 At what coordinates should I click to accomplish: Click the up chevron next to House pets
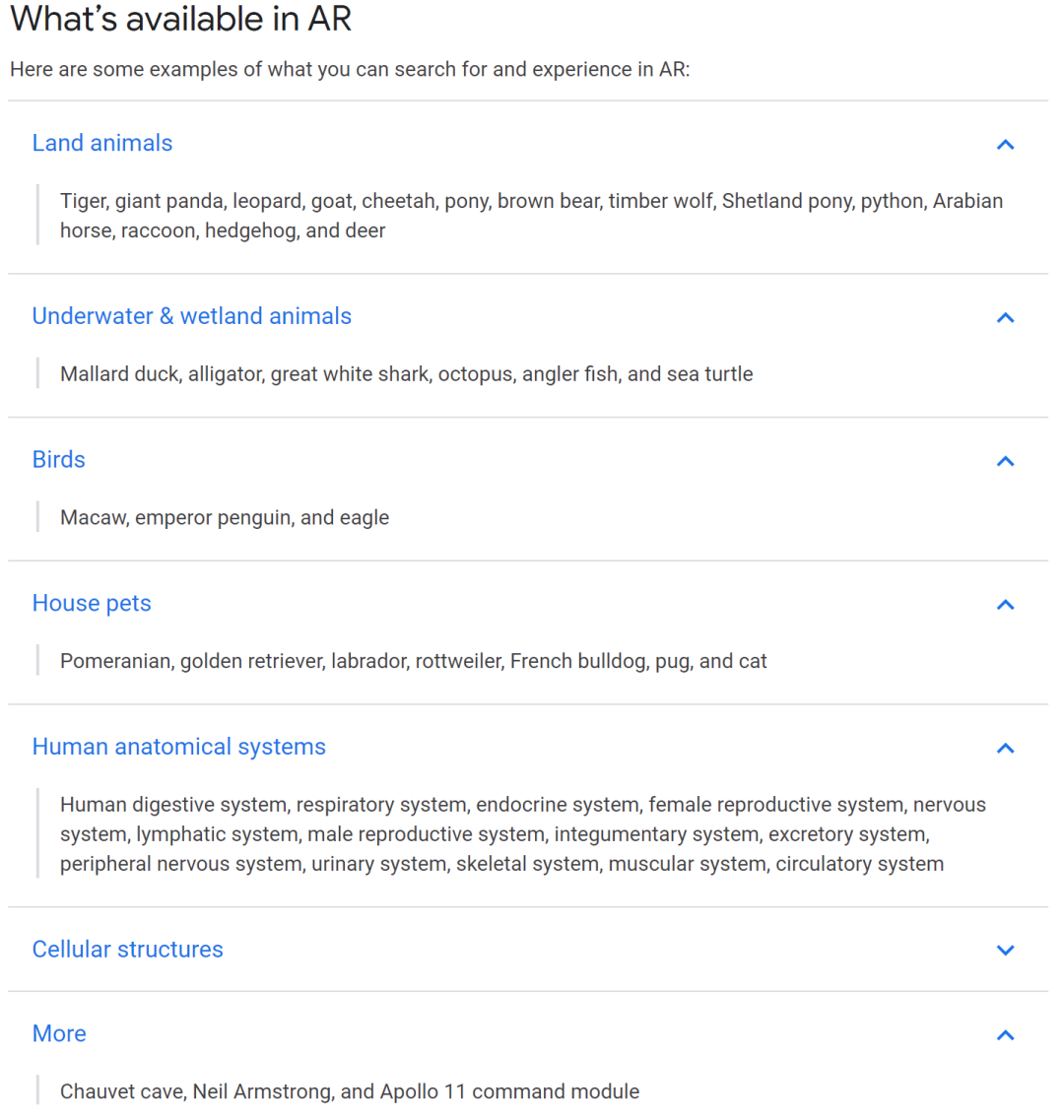click(x=1005, y=605)
